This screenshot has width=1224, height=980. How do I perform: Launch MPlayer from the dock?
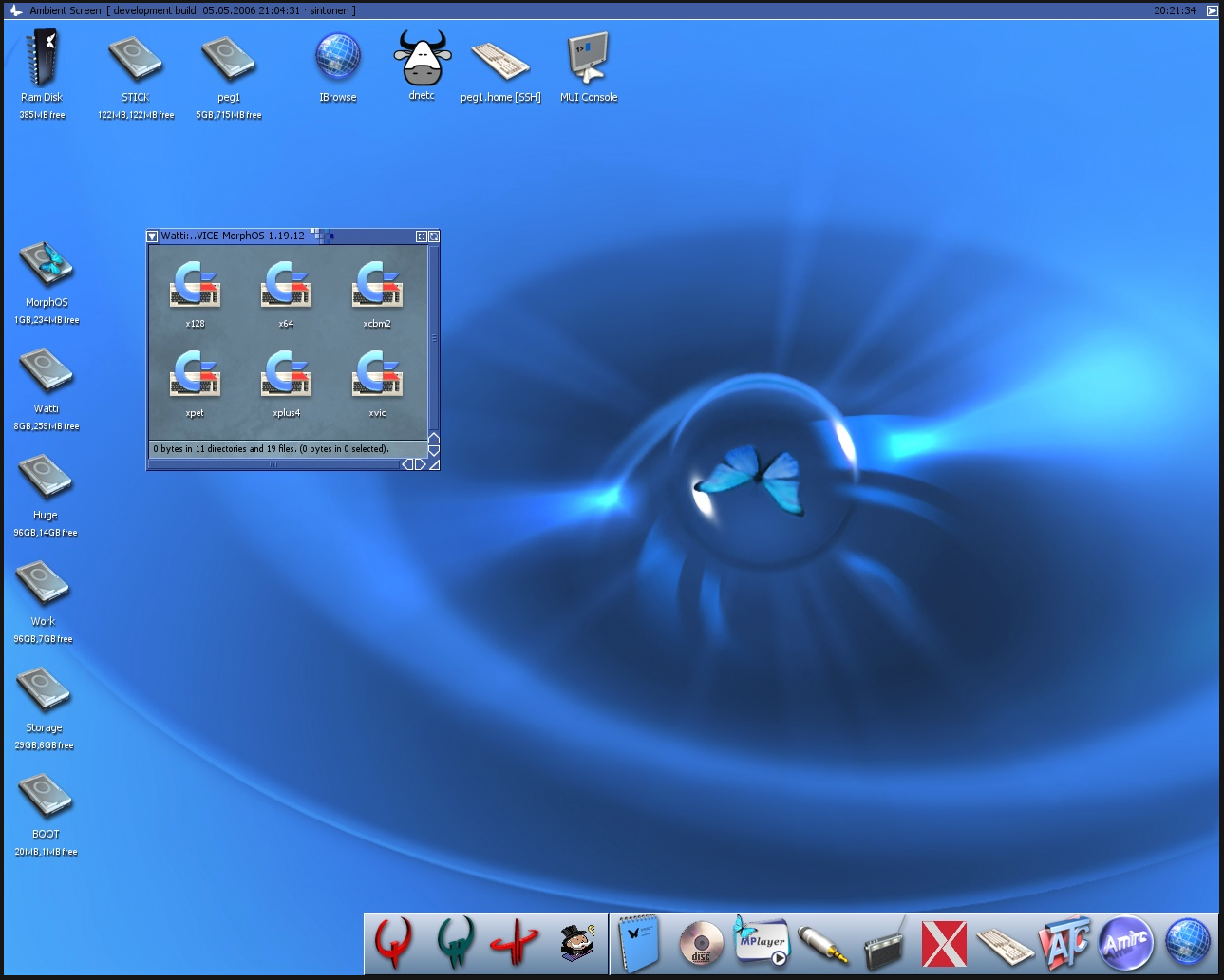coord(762,941)
